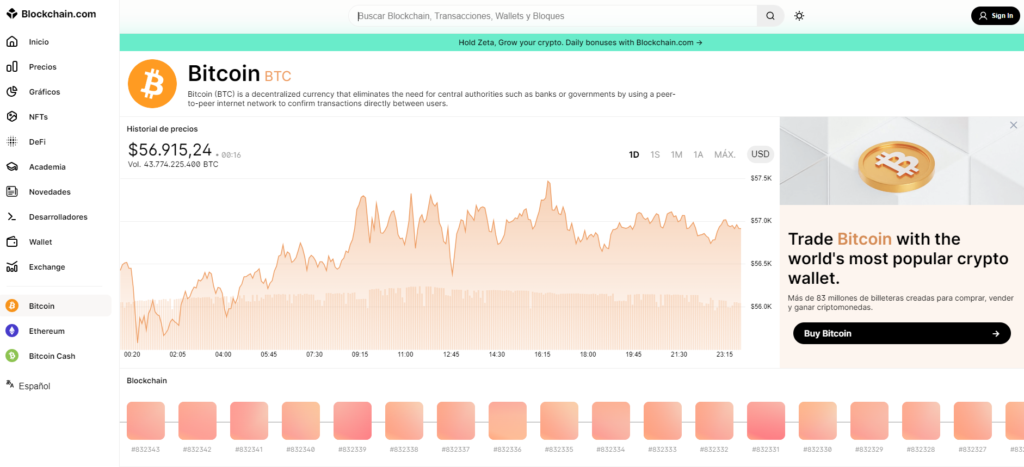Open the Exchange chart icon

[12, 266]
